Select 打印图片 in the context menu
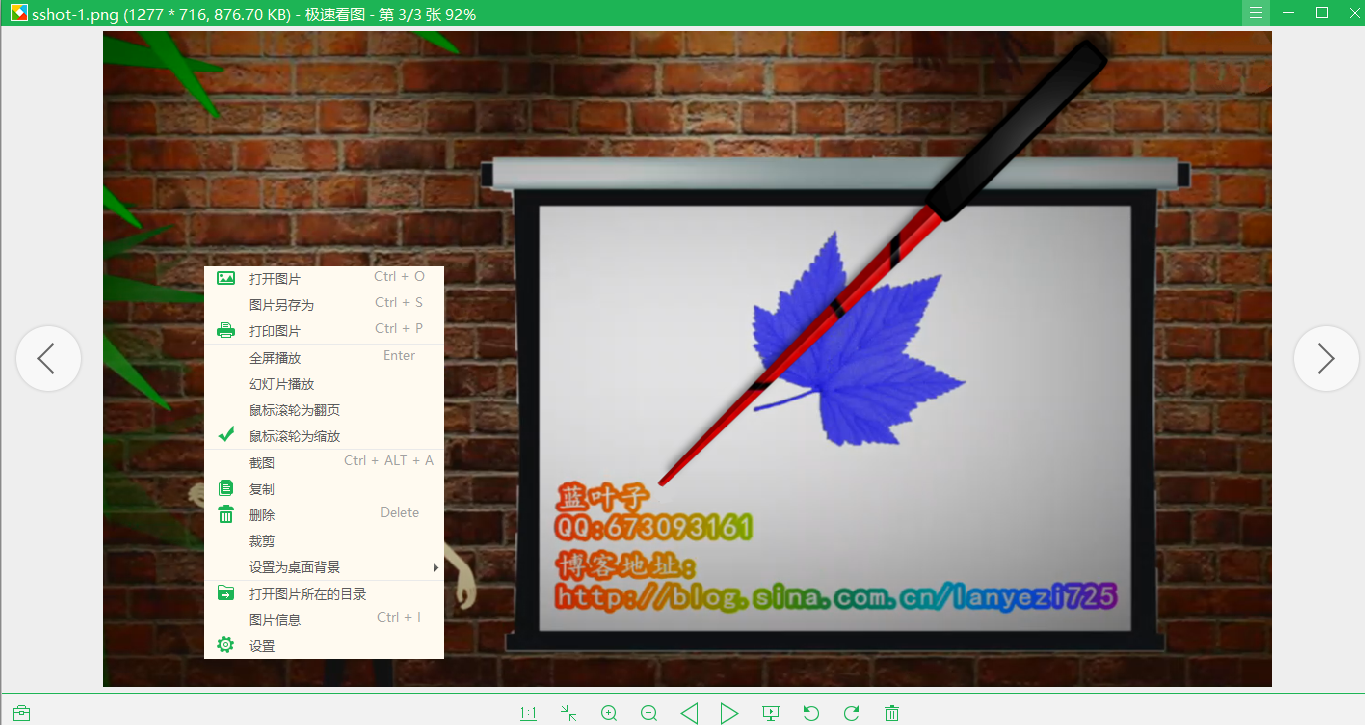 pos(324,331)
